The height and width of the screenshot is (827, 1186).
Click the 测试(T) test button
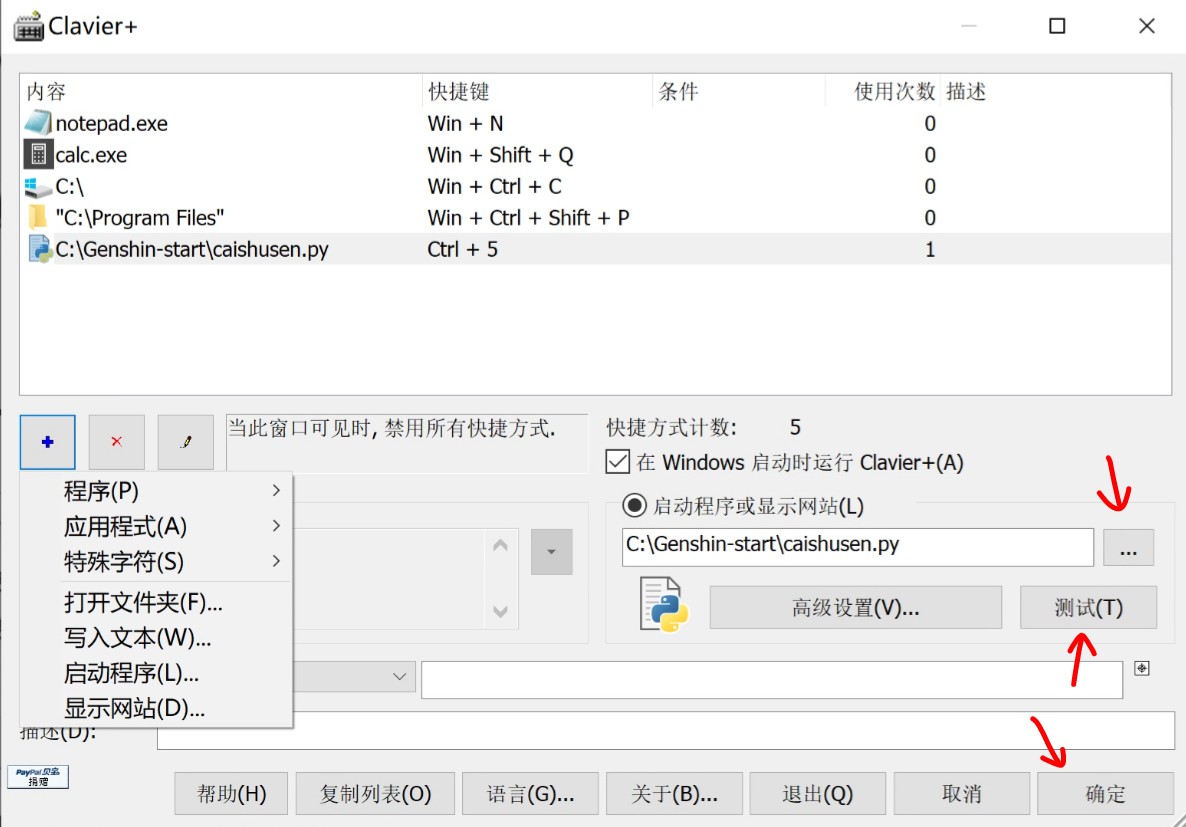(1088, 608)
